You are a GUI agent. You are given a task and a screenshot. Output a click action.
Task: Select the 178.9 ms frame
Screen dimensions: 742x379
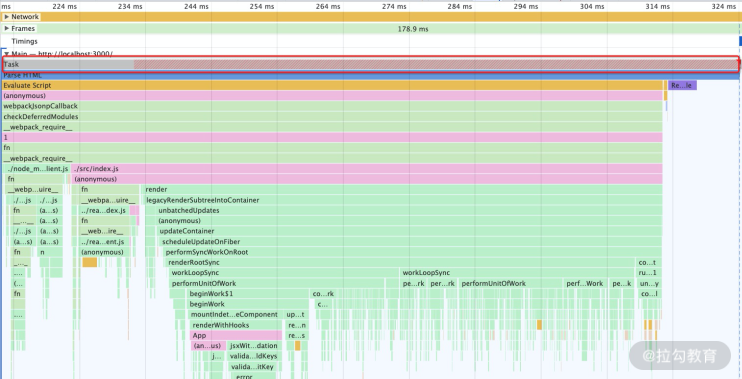(x=413, y=29)
